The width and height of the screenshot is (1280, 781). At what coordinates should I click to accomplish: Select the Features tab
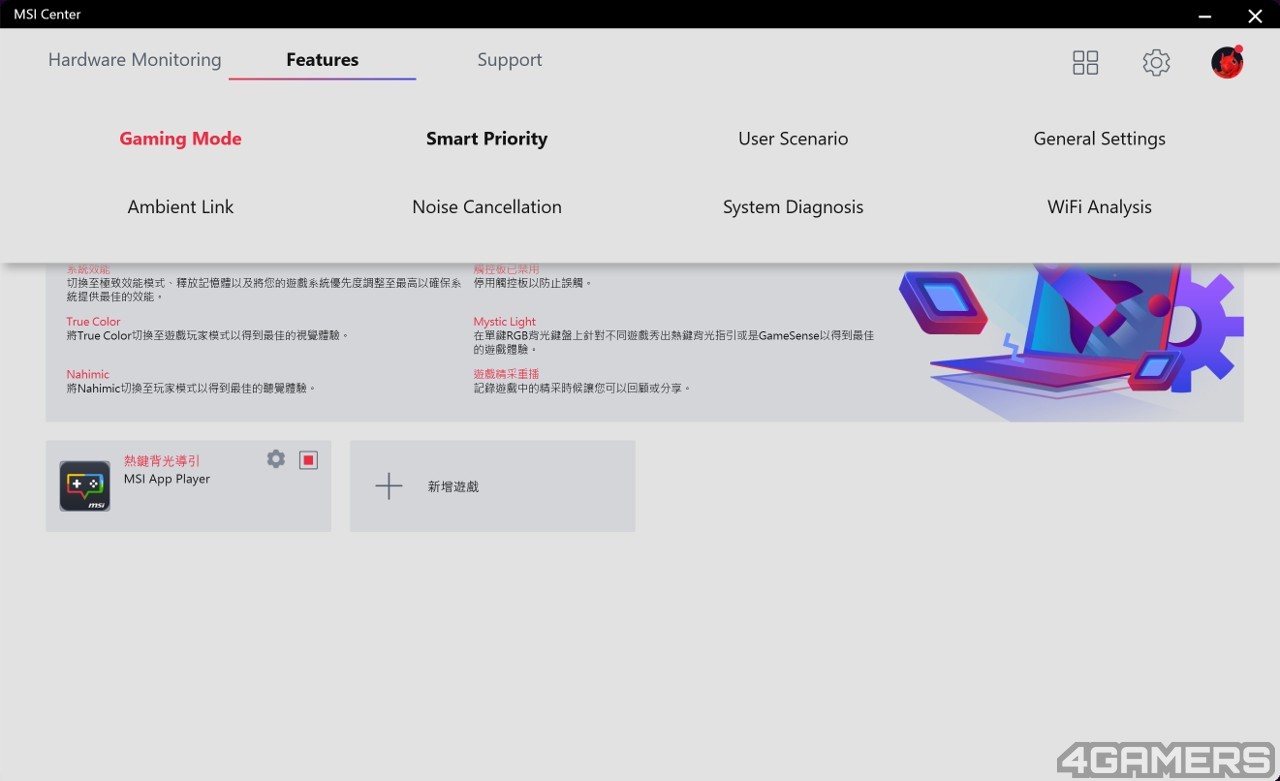(x=322, y=60)
